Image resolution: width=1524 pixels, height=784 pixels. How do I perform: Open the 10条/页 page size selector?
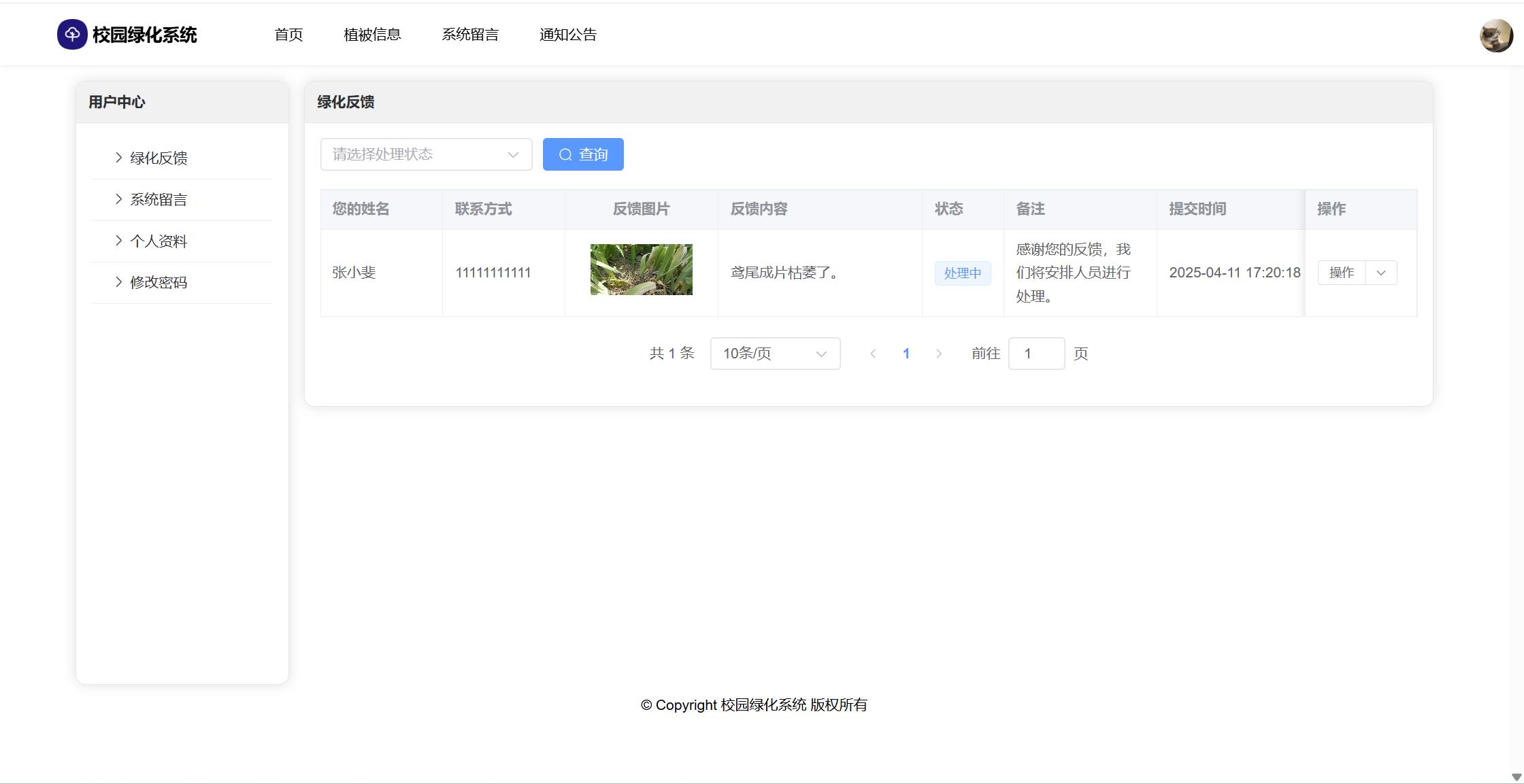click(775, 354)
